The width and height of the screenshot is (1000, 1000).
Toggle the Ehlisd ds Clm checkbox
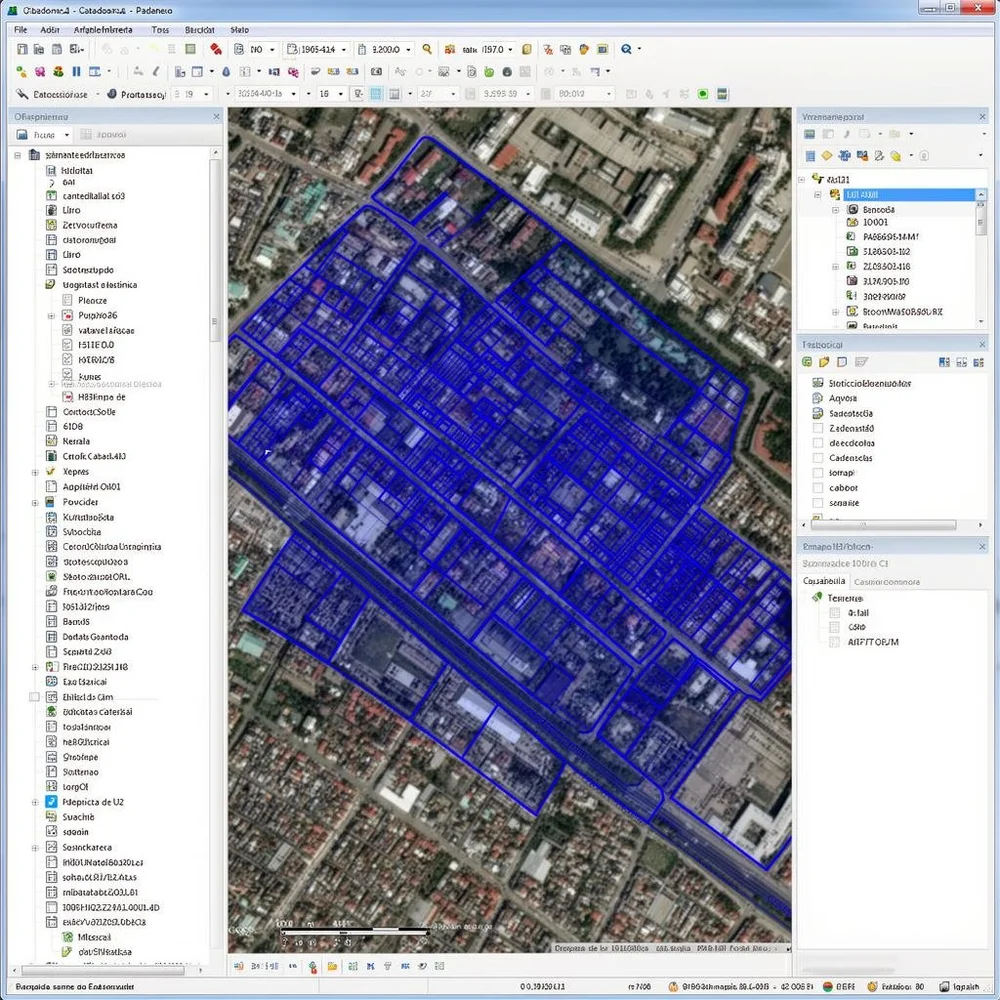click(x=34, y=697)
